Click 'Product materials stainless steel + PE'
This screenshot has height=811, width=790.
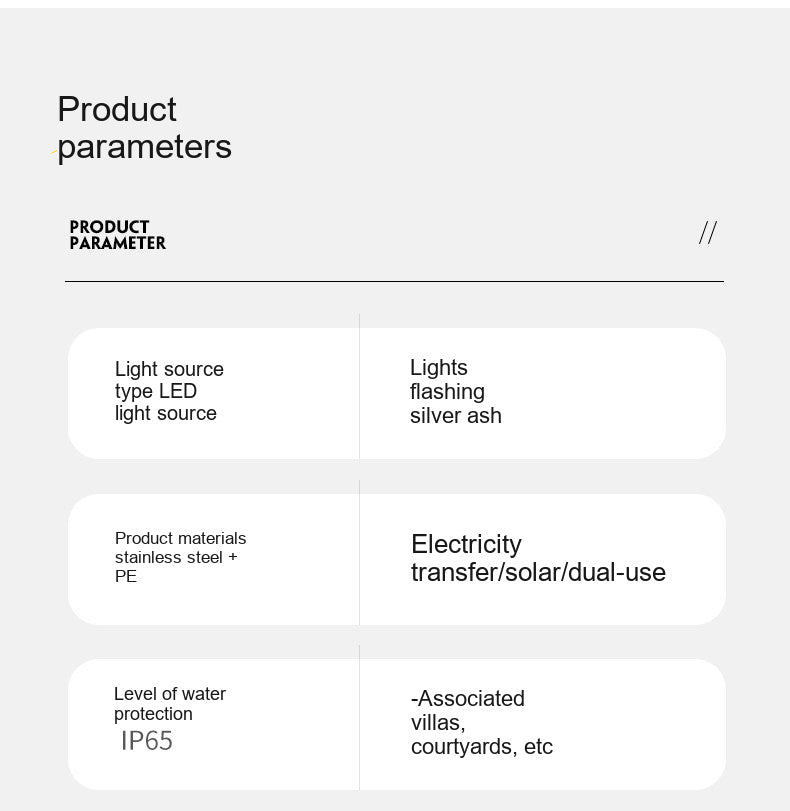[180, 557]
